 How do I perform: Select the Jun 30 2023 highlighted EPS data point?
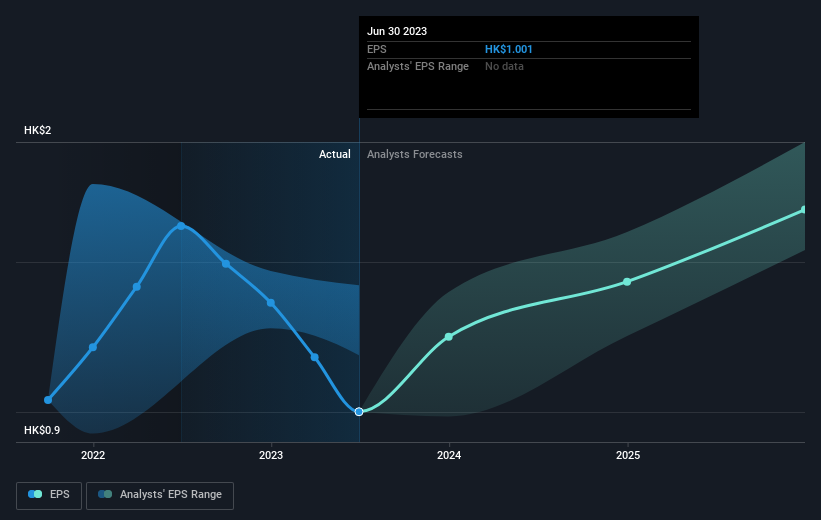pyautogui.click(x=359, y=412)
